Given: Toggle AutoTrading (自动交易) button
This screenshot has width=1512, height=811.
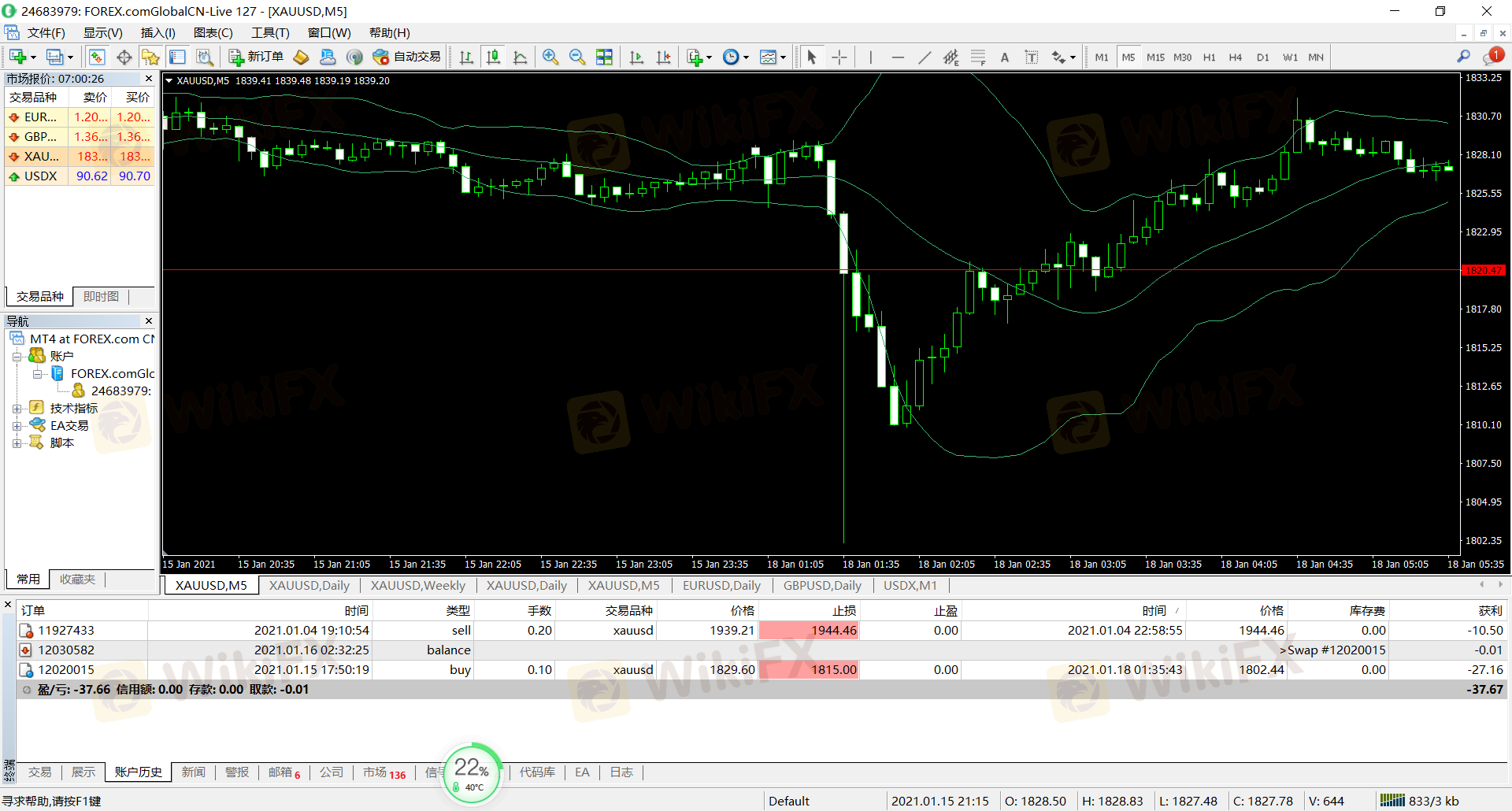Looking at the screenshot, I should pyautogui.click(x=406, y=57).
